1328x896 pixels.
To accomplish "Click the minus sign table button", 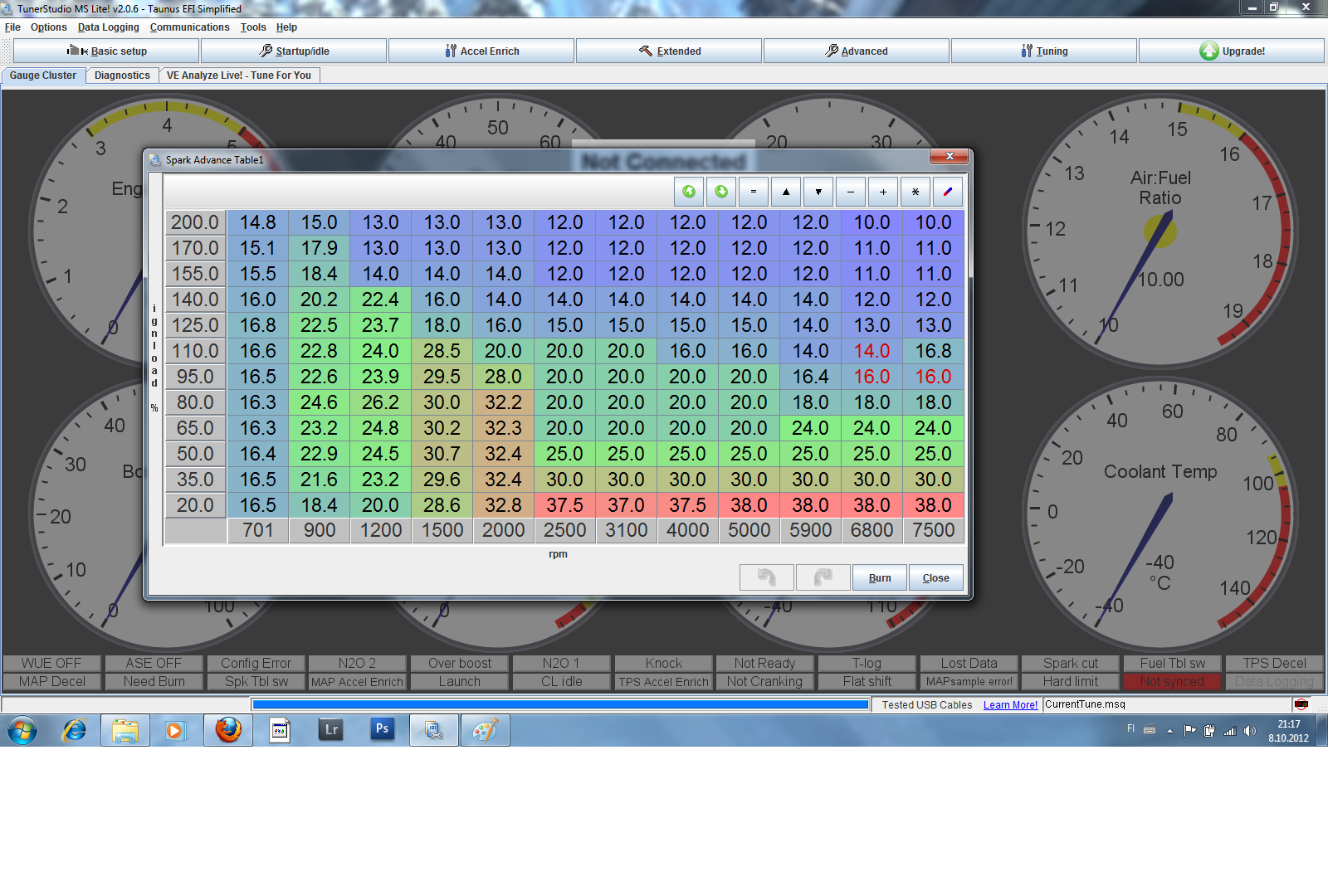I will 851,192.
